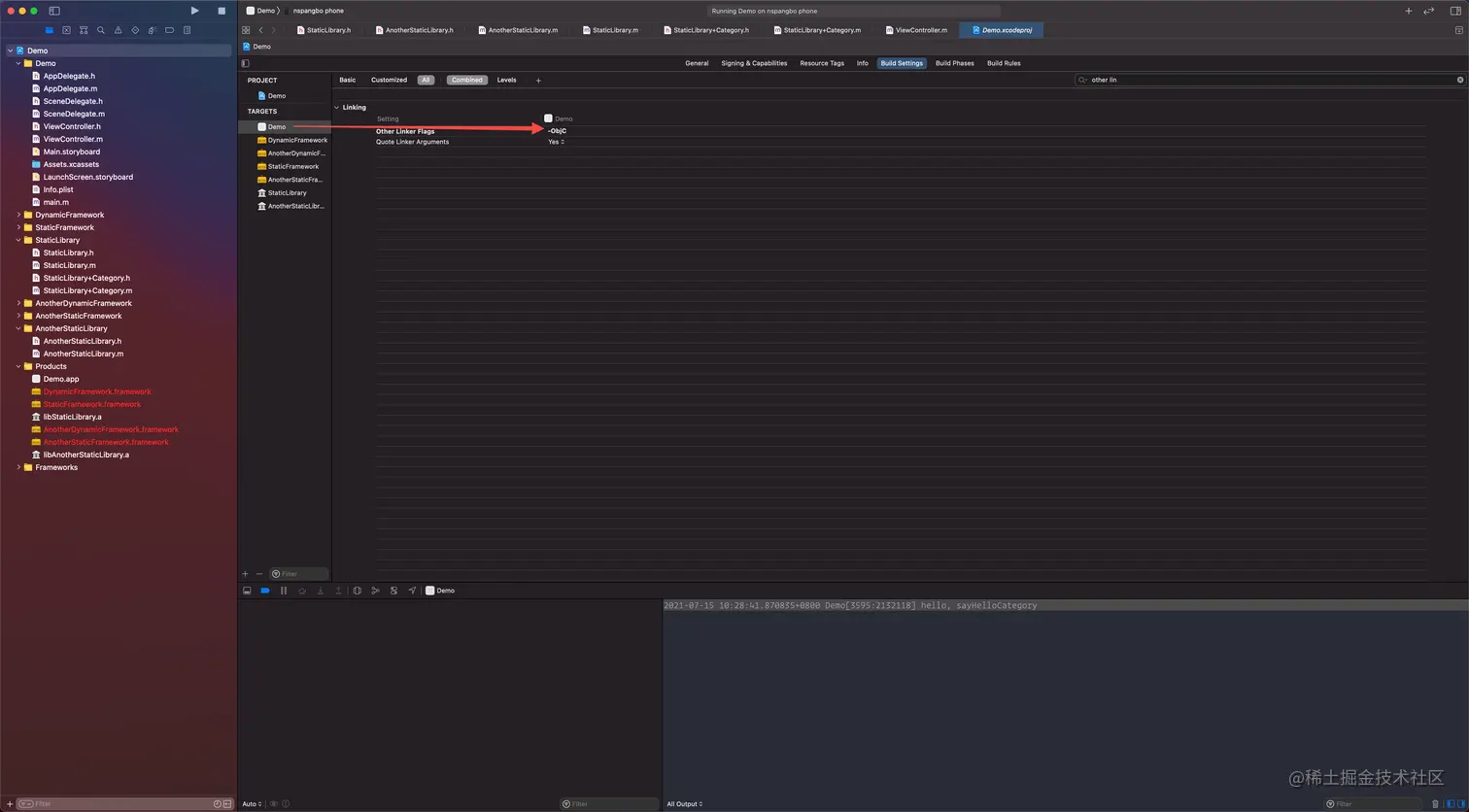Open the All Output dropdown
This screenshot has width=1469, height=812.
coord(684,804)
